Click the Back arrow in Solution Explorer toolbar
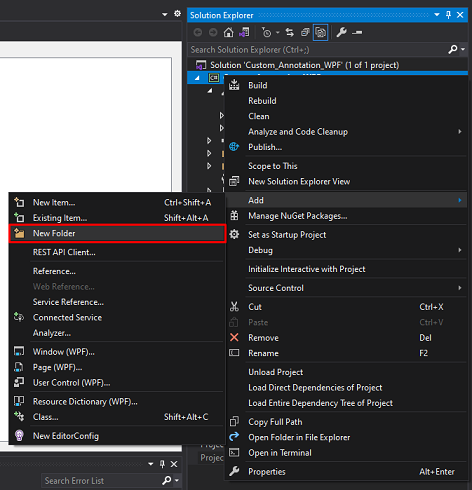Viewport: 472px width, 490px height. coord(198,32)
